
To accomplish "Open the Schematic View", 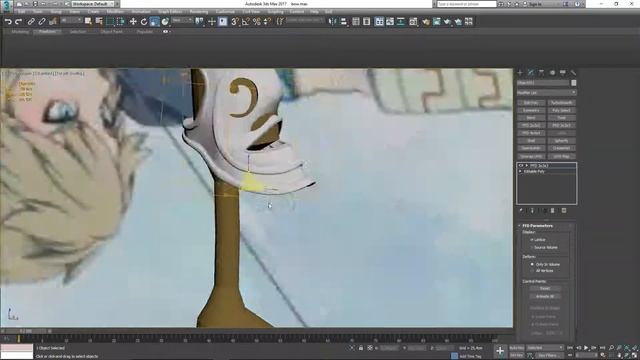I will pos(401,21).
